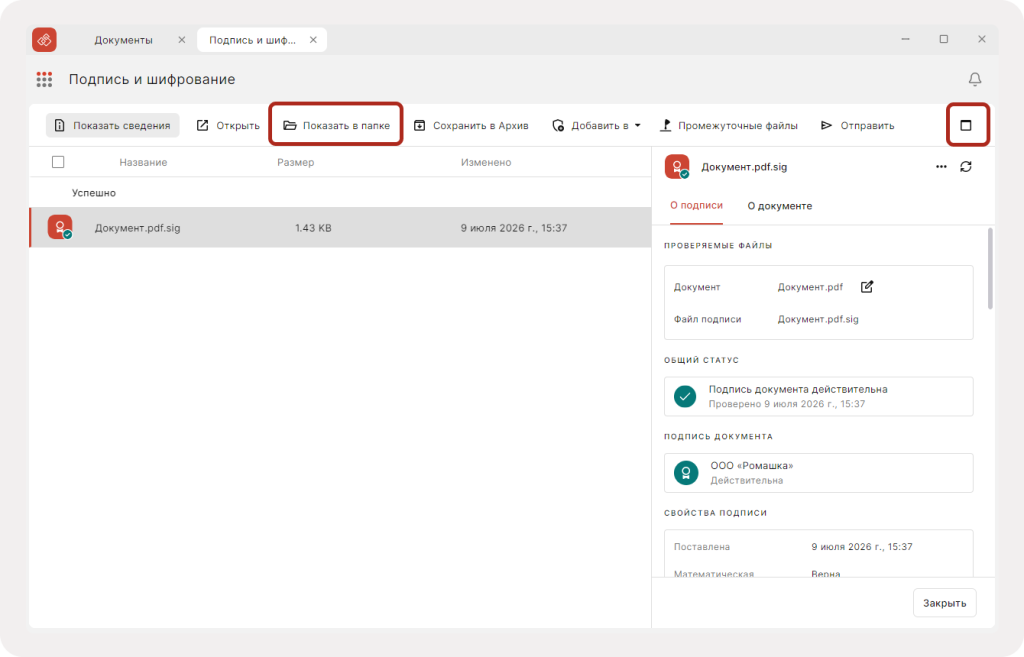Expand the Добавить в dropdown

[596, 125]
